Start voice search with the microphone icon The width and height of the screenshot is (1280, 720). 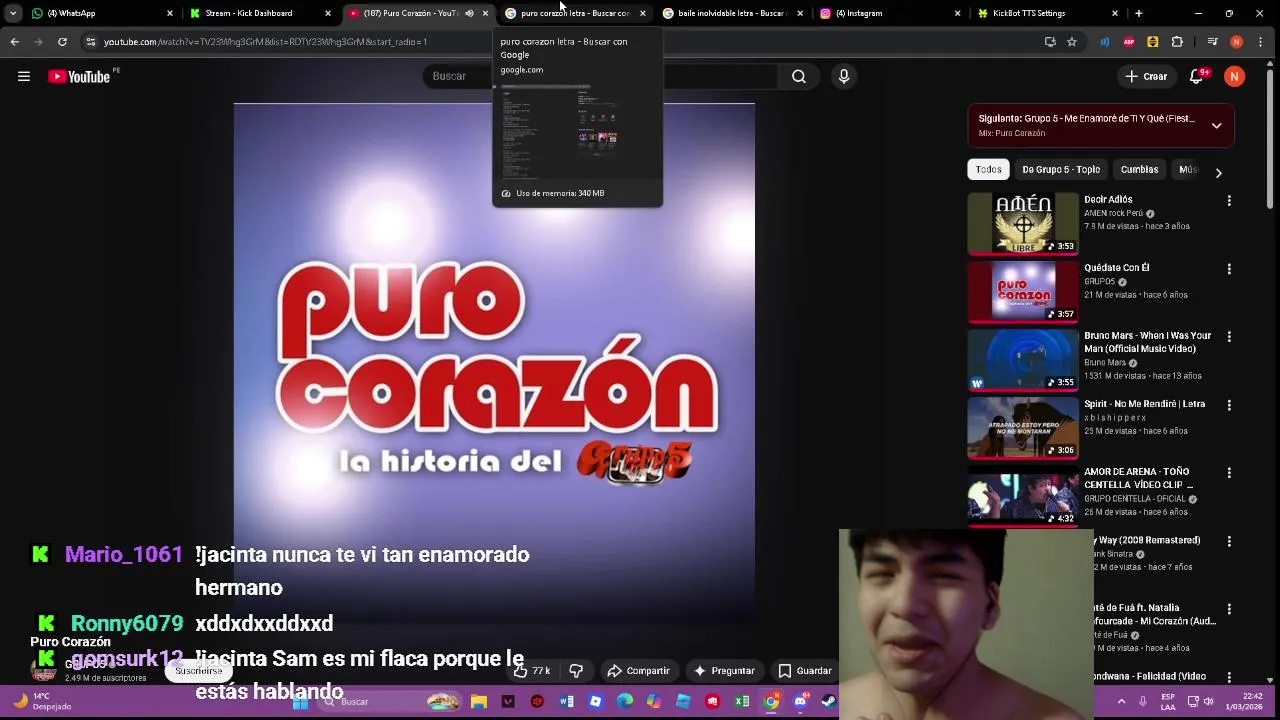[x=844, y=76]
